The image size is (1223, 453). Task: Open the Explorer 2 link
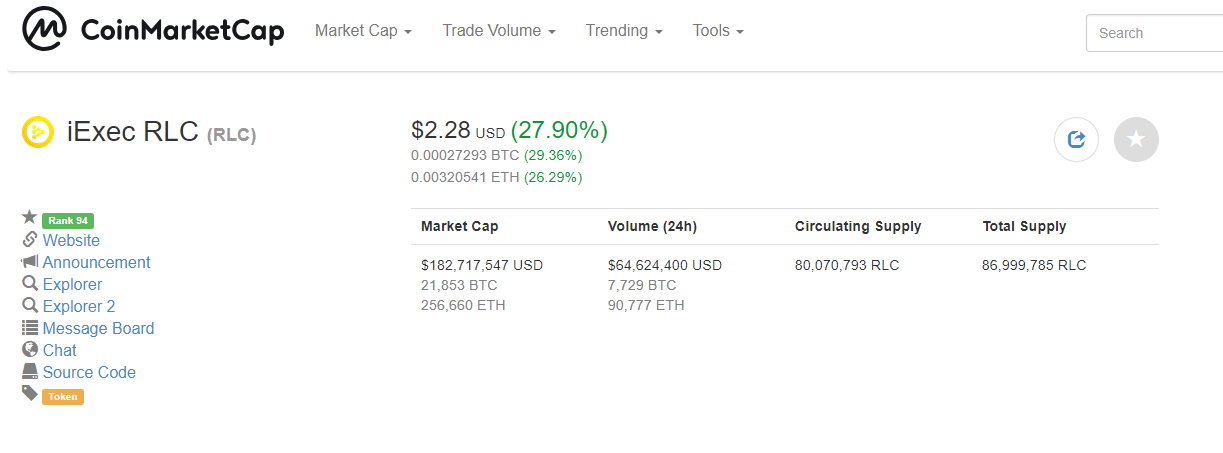[x=78, y=306]
